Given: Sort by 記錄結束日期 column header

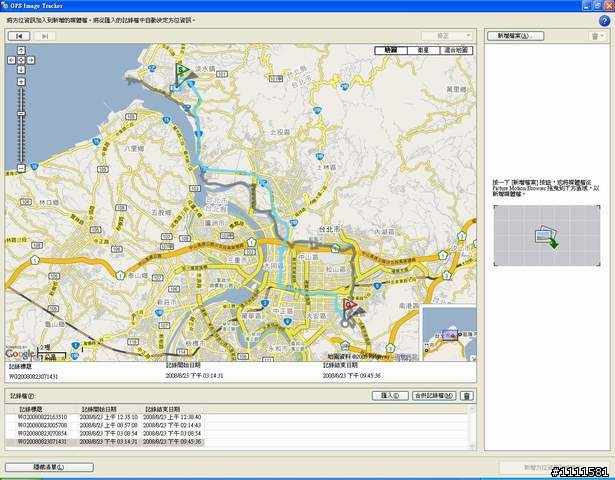Looking at the screenshot, I should tap(163, 409).
